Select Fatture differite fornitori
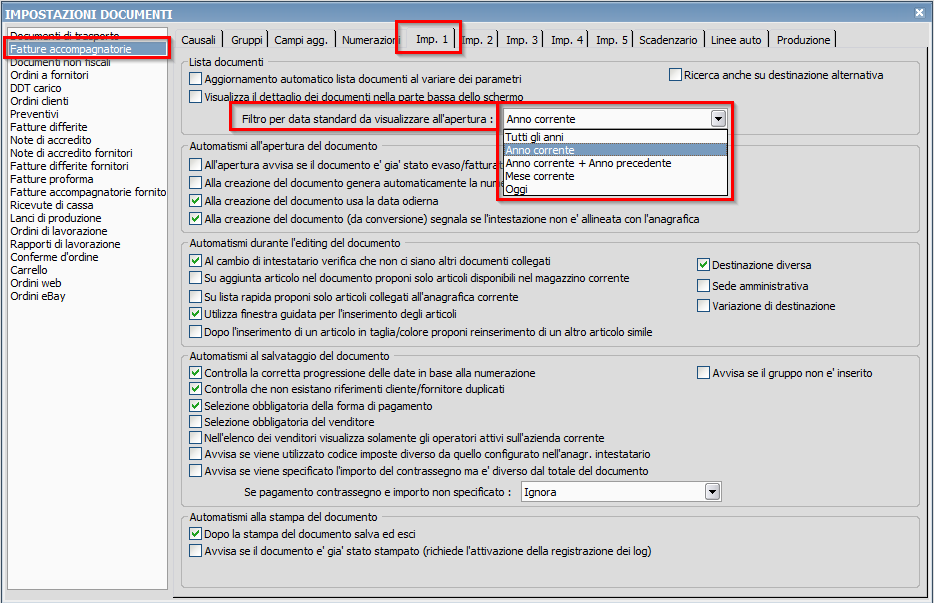This screenshot has height=603, width=934. [x=88, y=166]
